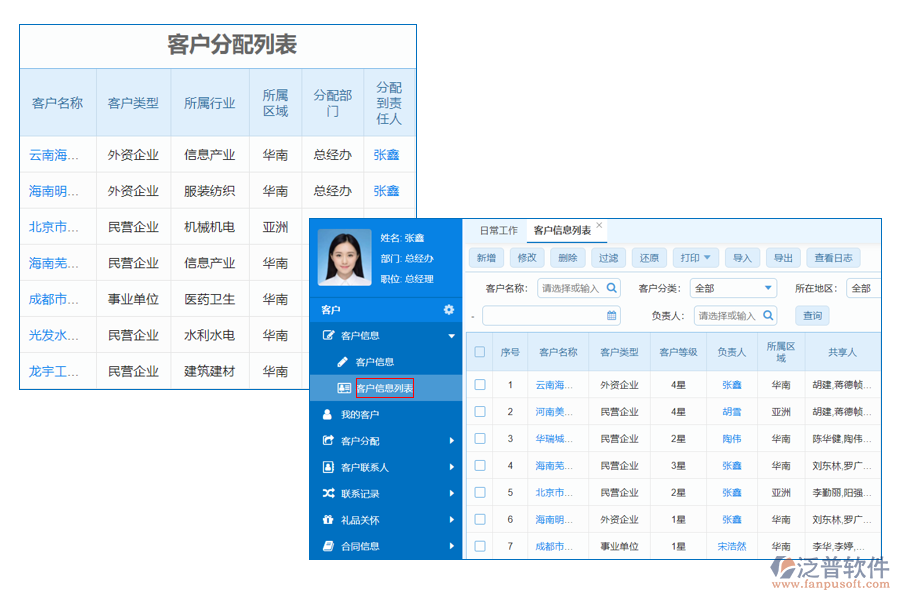This screenshot has width=900, height=600.
Task: Click the 查询 button to run the search
Action: coord(813,316)
